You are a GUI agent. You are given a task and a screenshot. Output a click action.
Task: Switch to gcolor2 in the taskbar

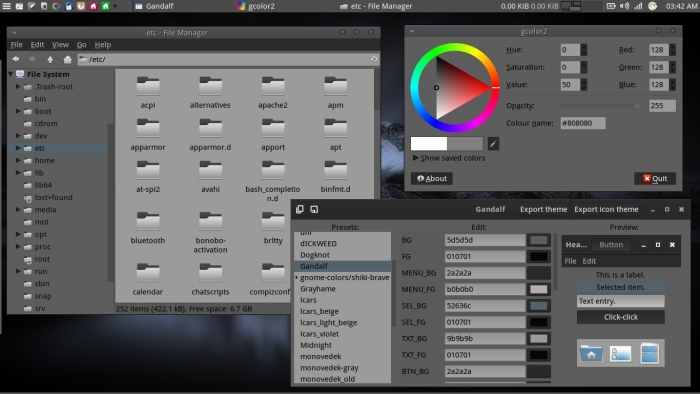(x=256, y=6)
